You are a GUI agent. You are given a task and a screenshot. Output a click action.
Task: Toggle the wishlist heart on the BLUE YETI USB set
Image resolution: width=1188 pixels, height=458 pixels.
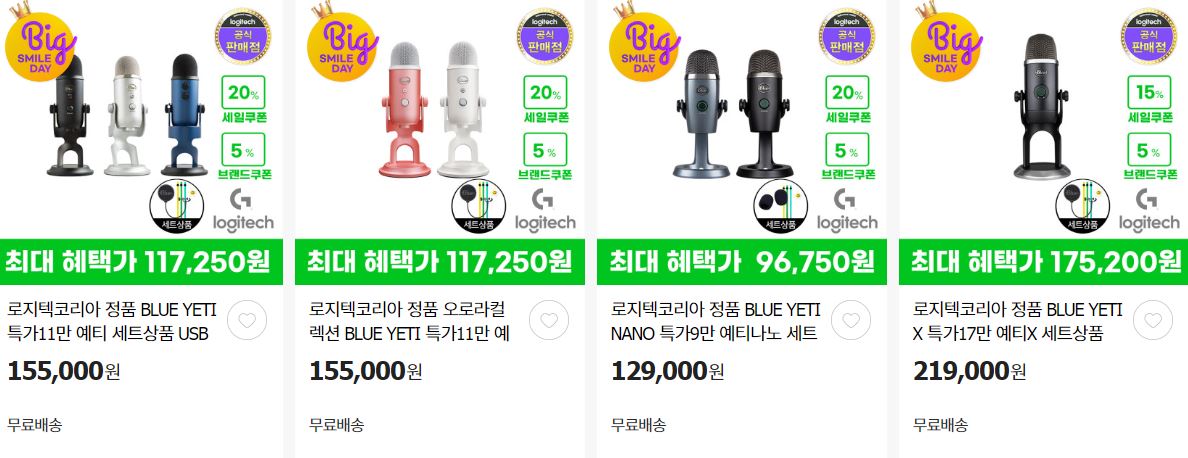[247, 320]
